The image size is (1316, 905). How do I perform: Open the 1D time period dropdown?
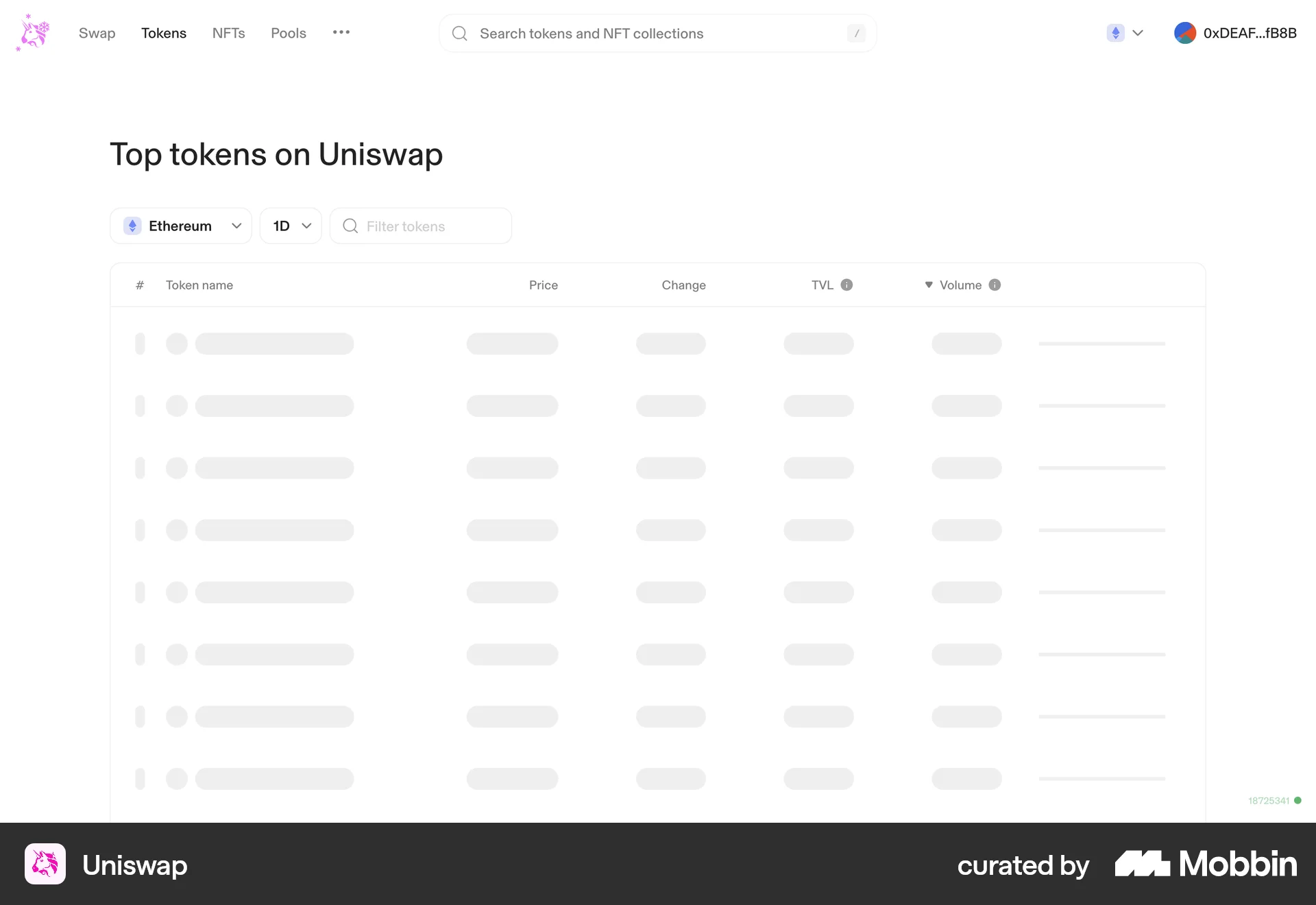[290, 226]
